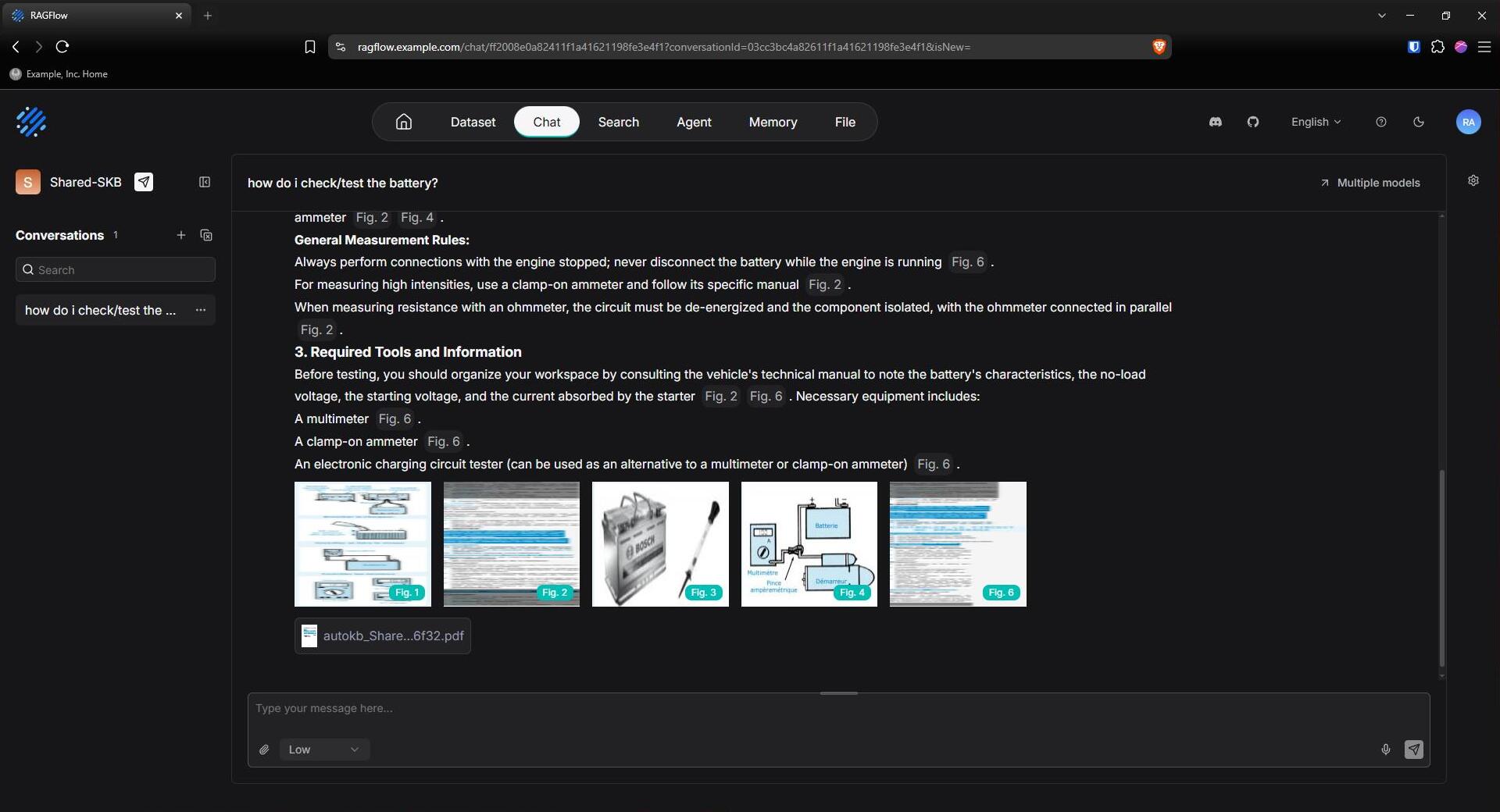Click the batch select conversations icon
The image size is (1500, 812).
click(206, 235)
